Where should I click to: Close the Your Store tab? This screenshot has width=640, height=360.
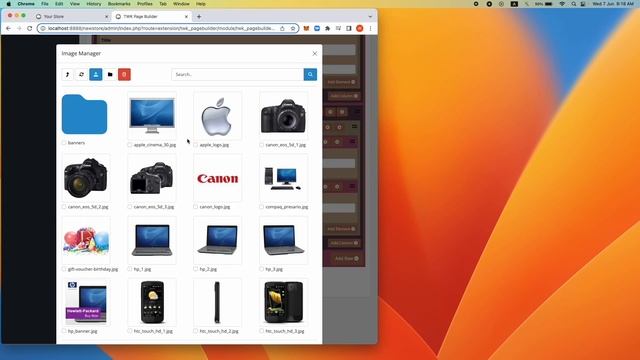107,17
